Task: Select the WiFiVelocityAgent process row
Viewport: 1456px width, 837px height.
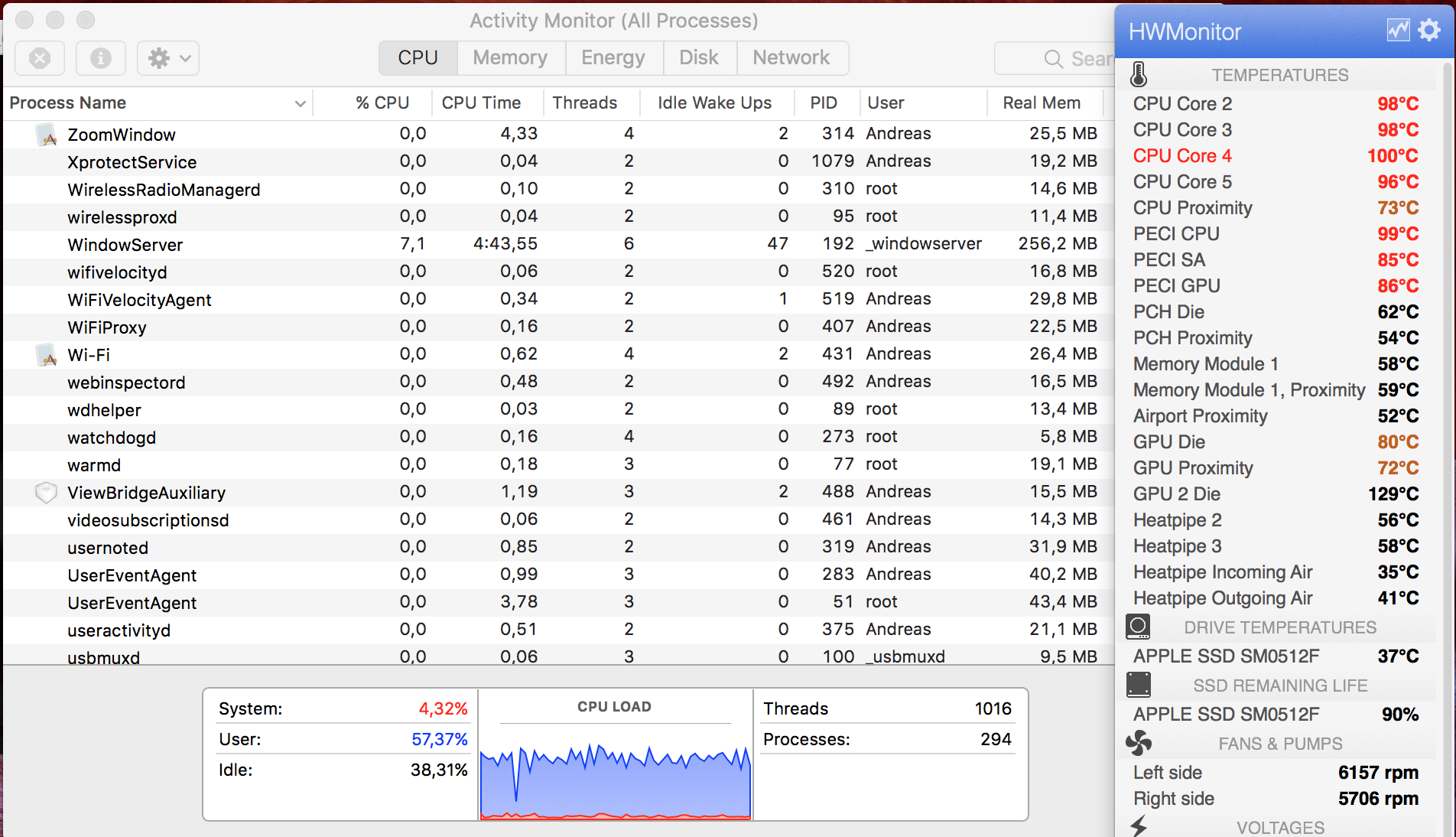Action: click(x=558, y=300)
